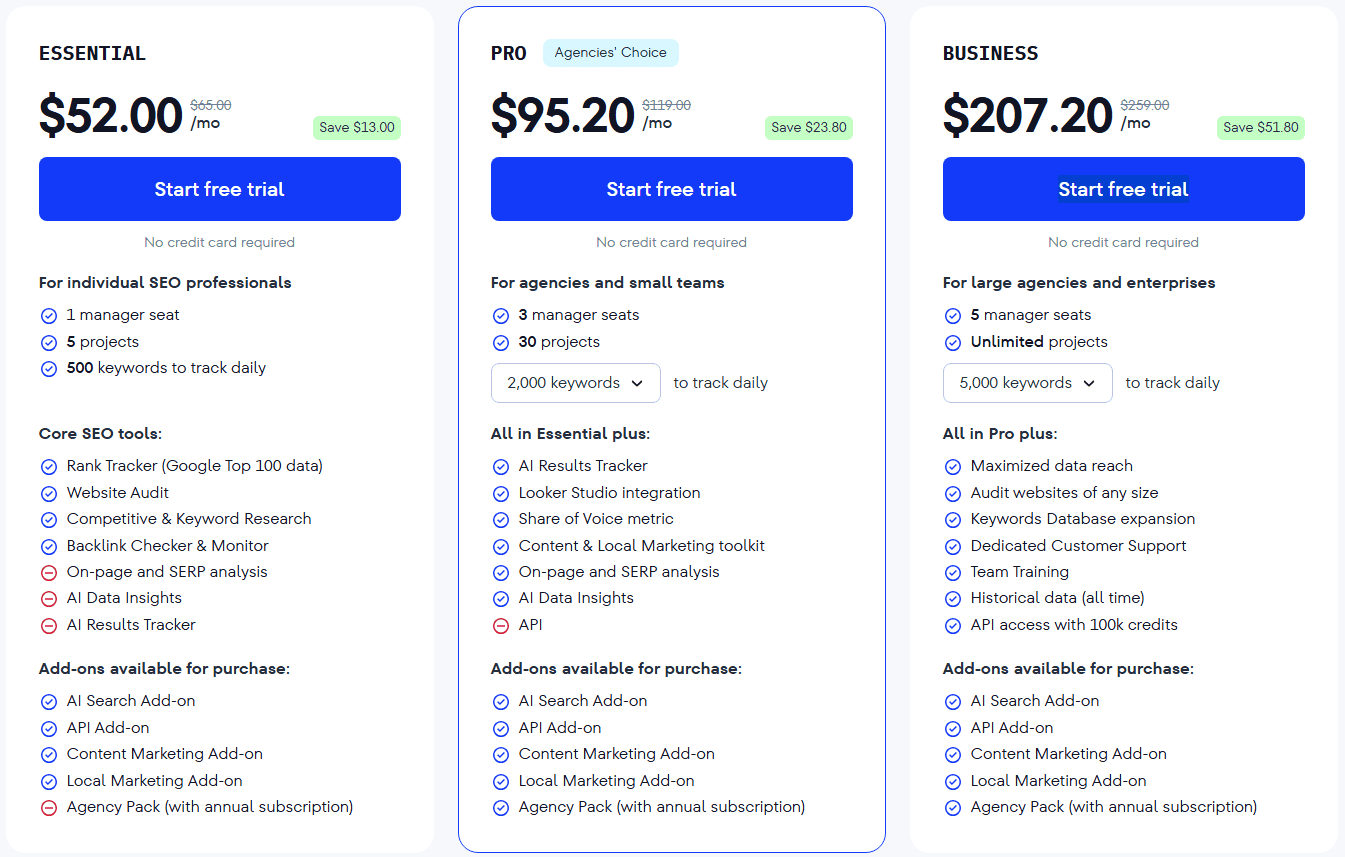Click the Essential Save $13.00 badge

(357, 127)
